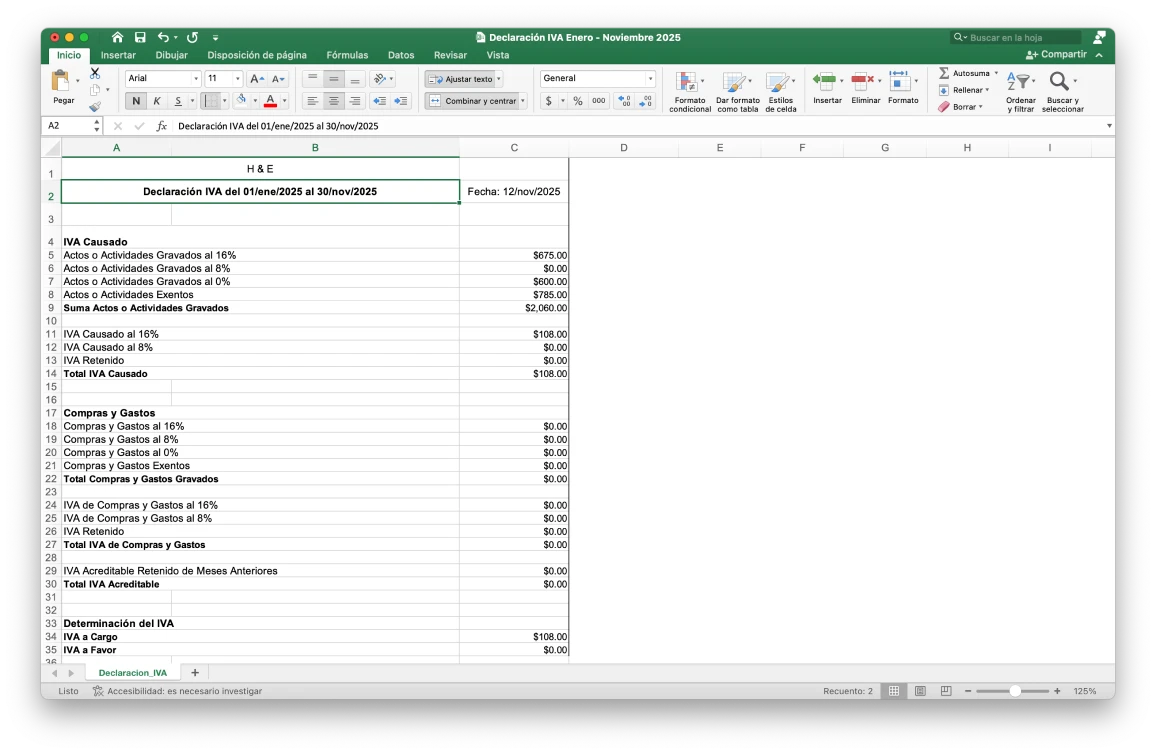Open the General number format dropdown
The height and width of the screenshot is (754, 1156).
597,77
